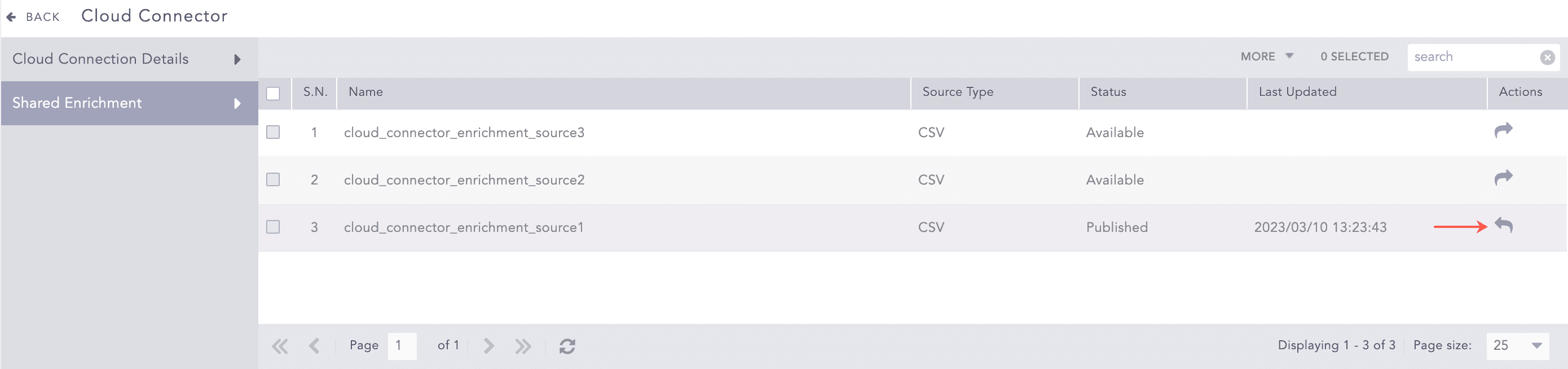Open the Shared Enrichment tab
The width and height of the screenshot is (1568, 369).
click(129, 103)
